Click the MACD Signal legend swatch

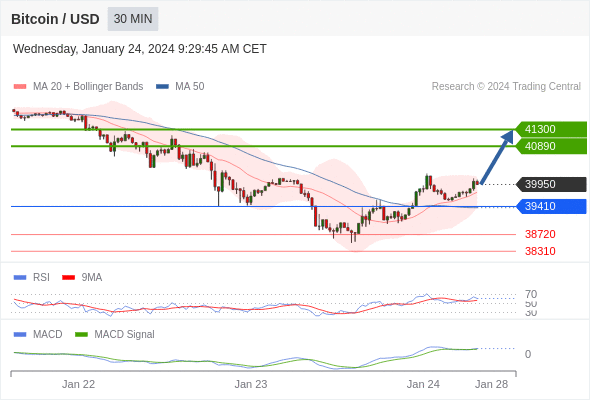point(81,334)
